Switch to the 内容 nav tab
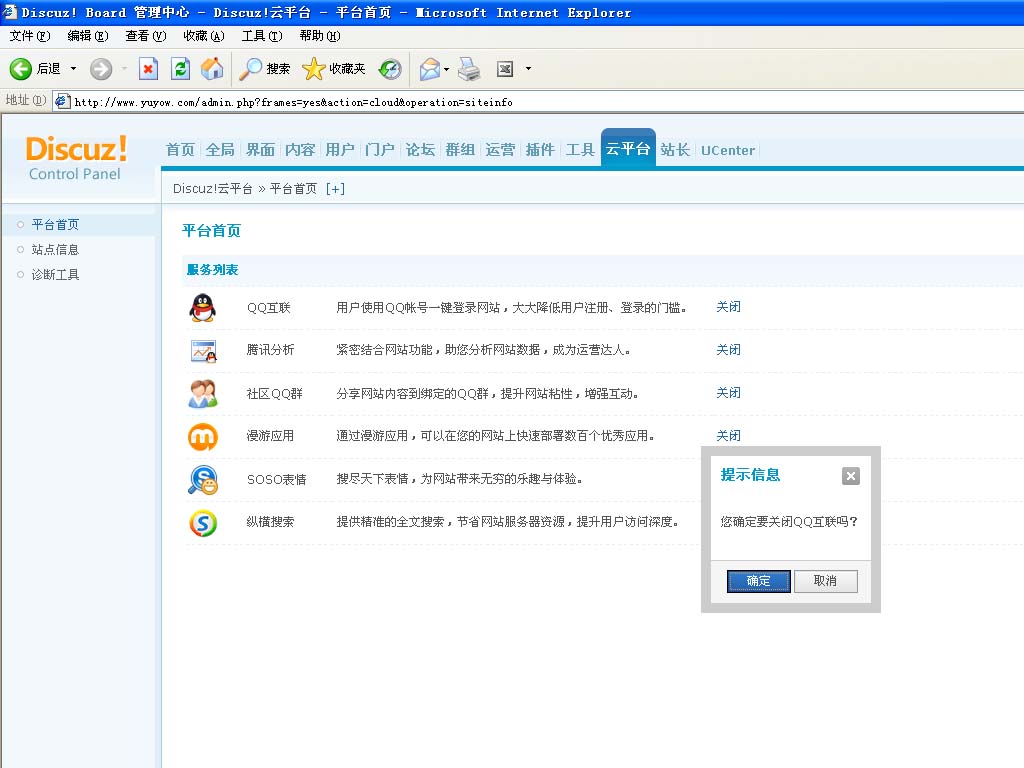 point(300,150)
